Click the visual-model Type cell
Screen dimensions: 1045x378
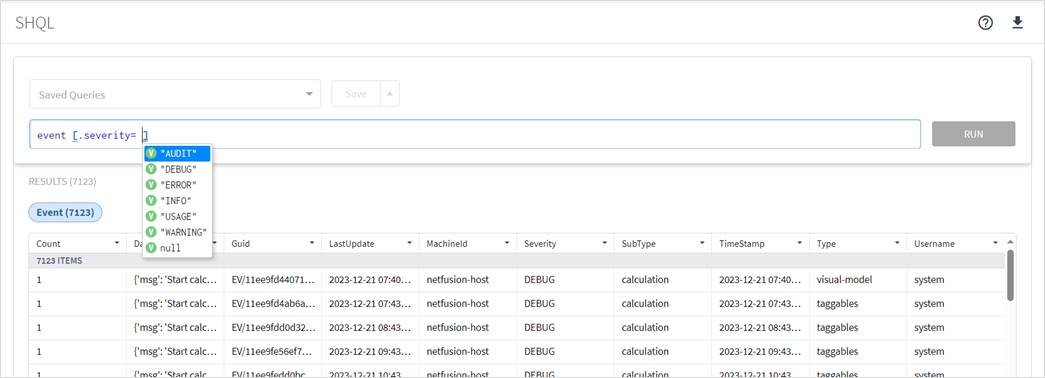858,279
